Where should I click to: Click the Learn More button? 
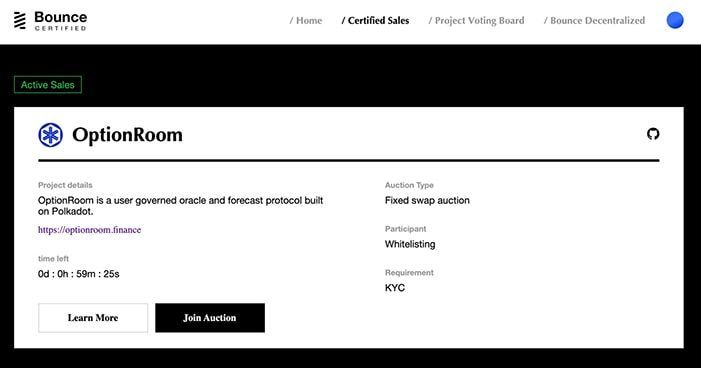click(x=93, y=318)
